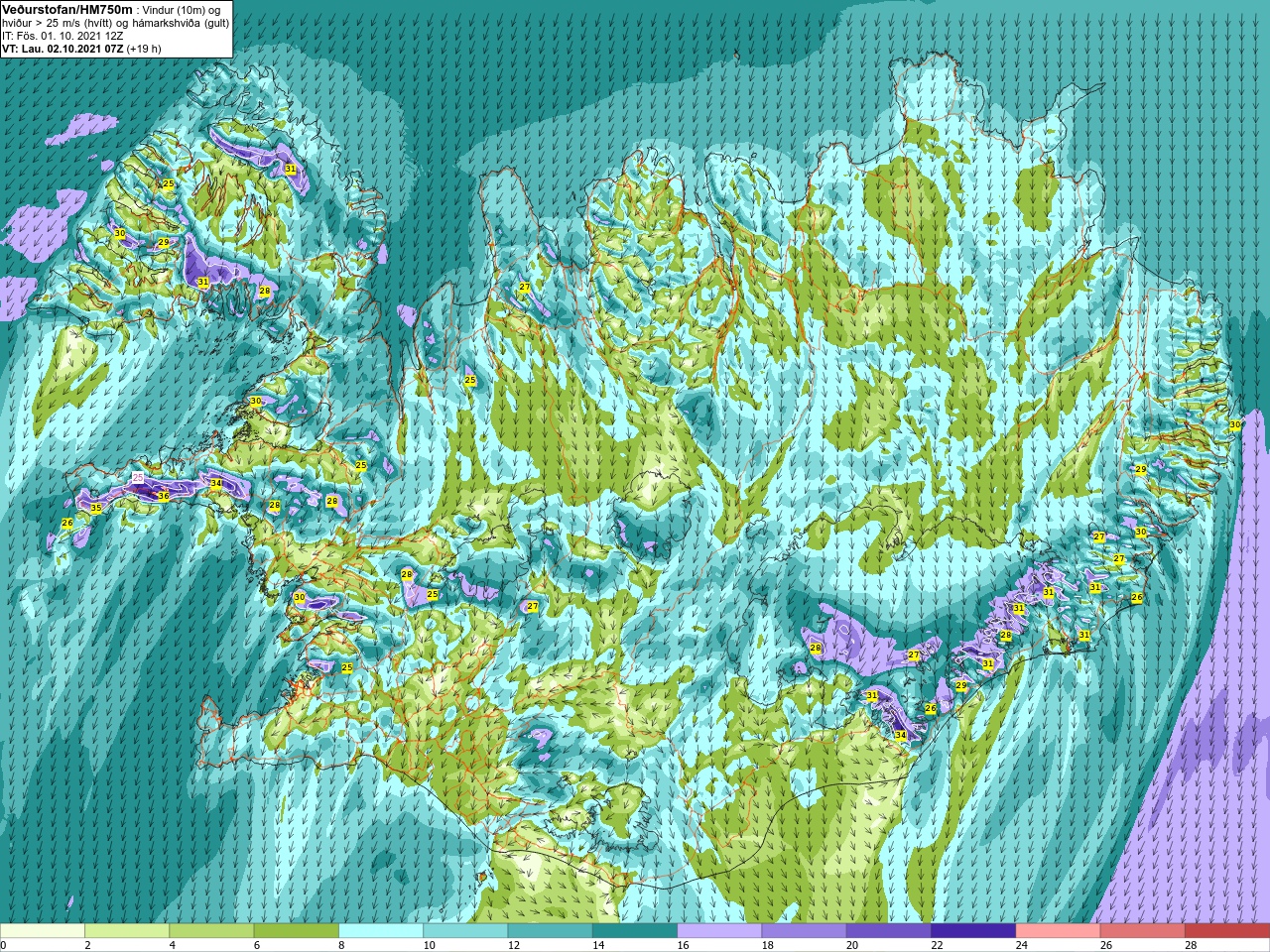The width and height of the screenshot is (1270, 952).
Task: Click legend scale number '0'
Action: (4, 945)
